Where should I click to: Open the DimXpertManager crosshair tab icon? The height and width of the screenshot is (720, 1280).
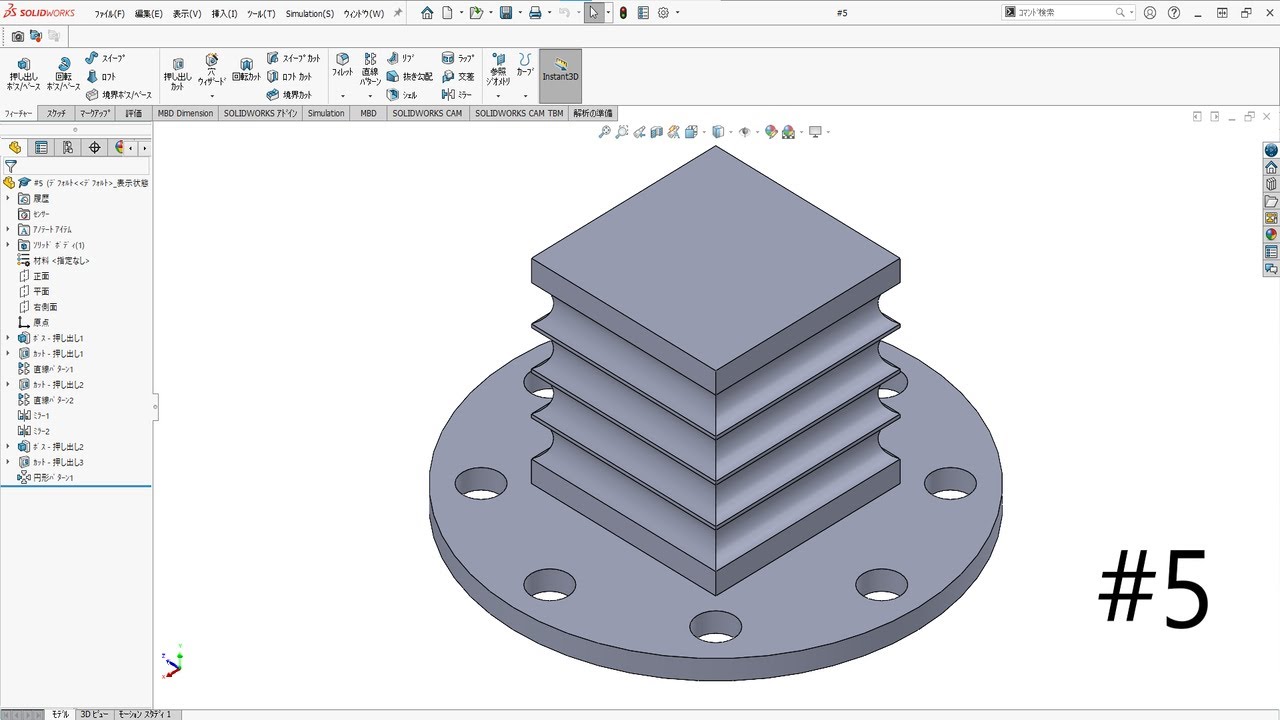95,147
